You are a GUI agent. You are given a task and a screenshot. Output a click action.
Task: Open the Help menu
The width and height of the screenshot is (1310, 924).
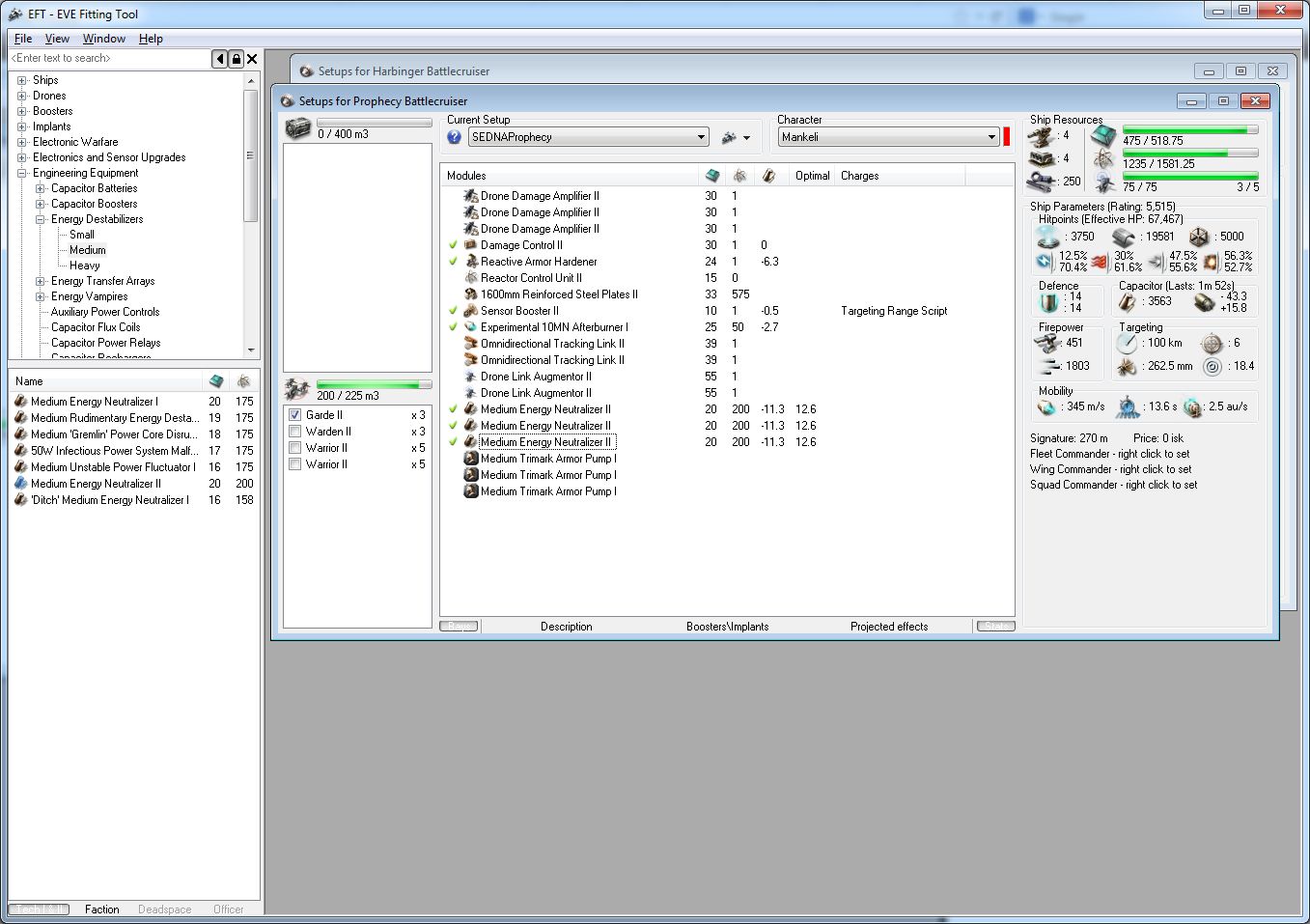(x=151, y=39)
